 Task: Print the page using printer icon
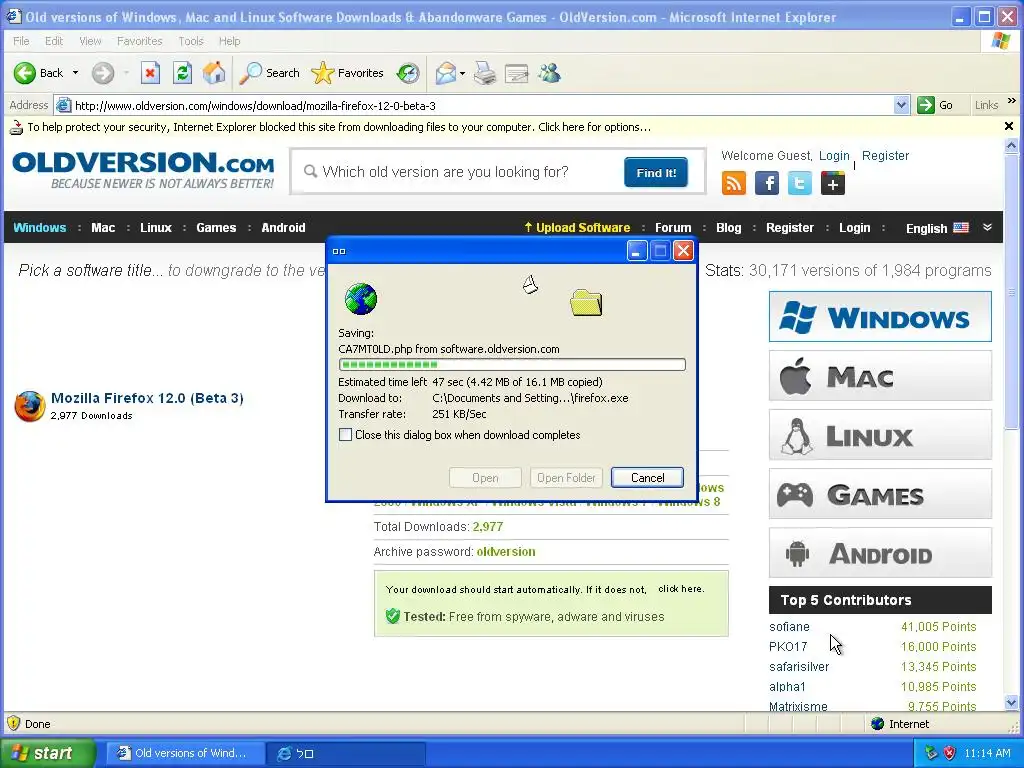[485, 73]
